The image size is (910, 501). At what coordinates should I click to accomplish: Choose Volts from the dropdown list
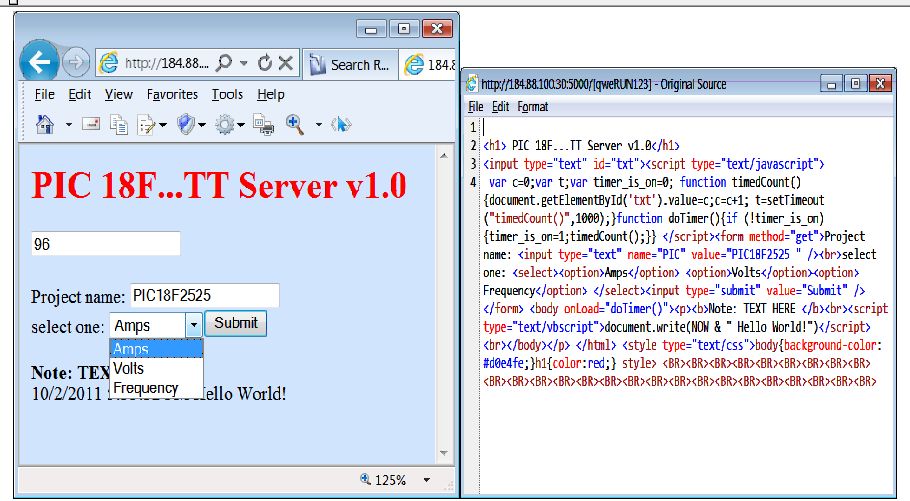tap(129, 368)
